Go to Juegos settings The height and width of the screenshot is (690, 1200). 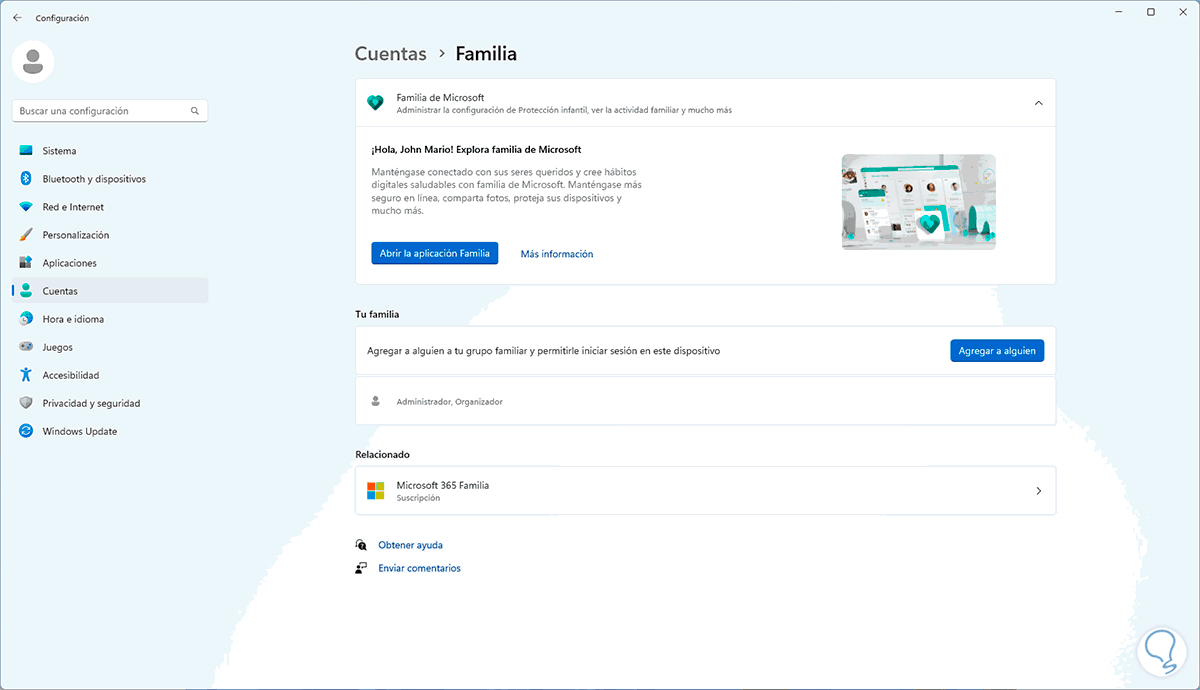tap(110, 347)
